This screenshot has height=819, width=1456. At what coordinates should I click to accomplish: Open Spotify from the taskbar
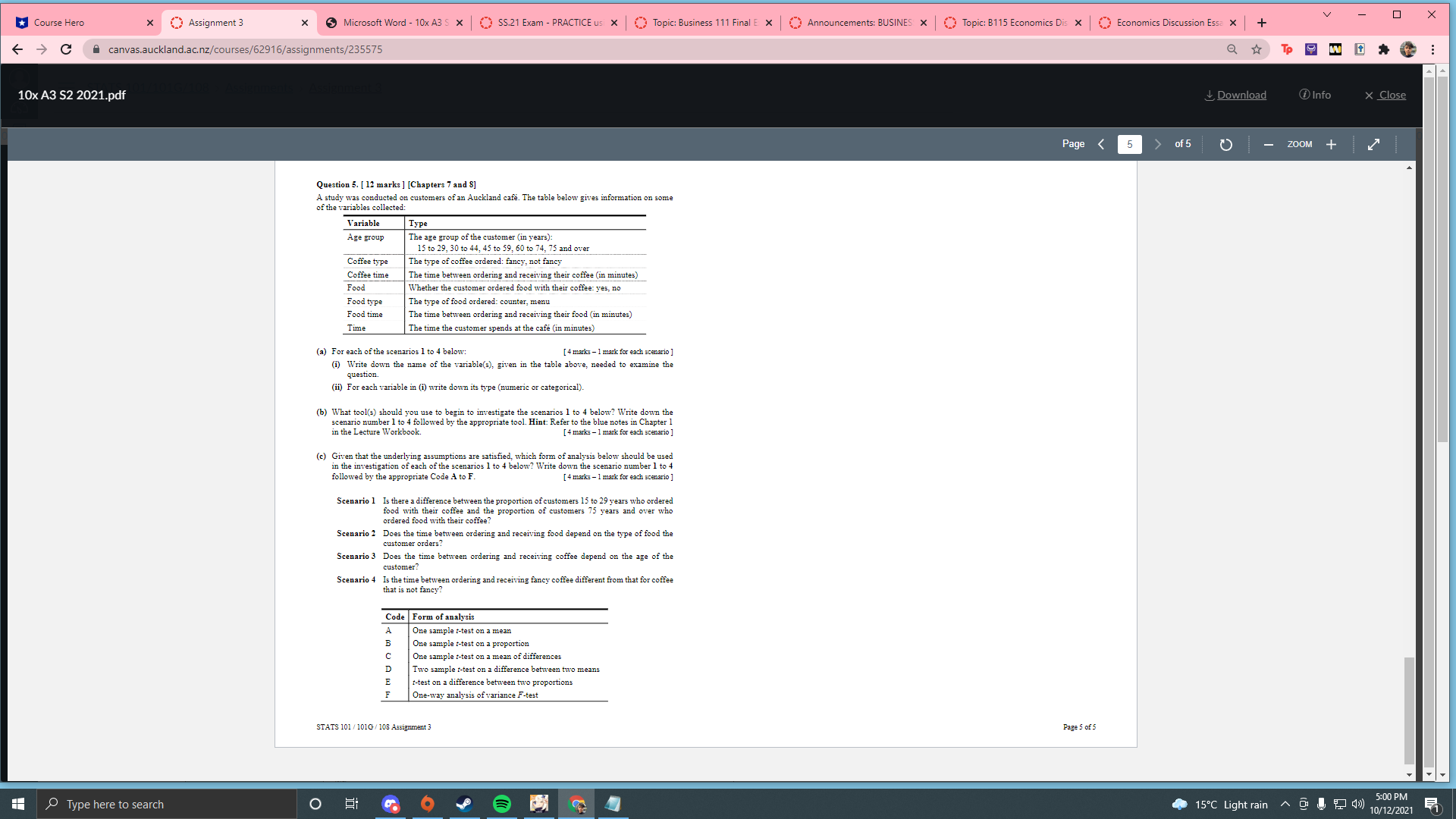point(502,804)
